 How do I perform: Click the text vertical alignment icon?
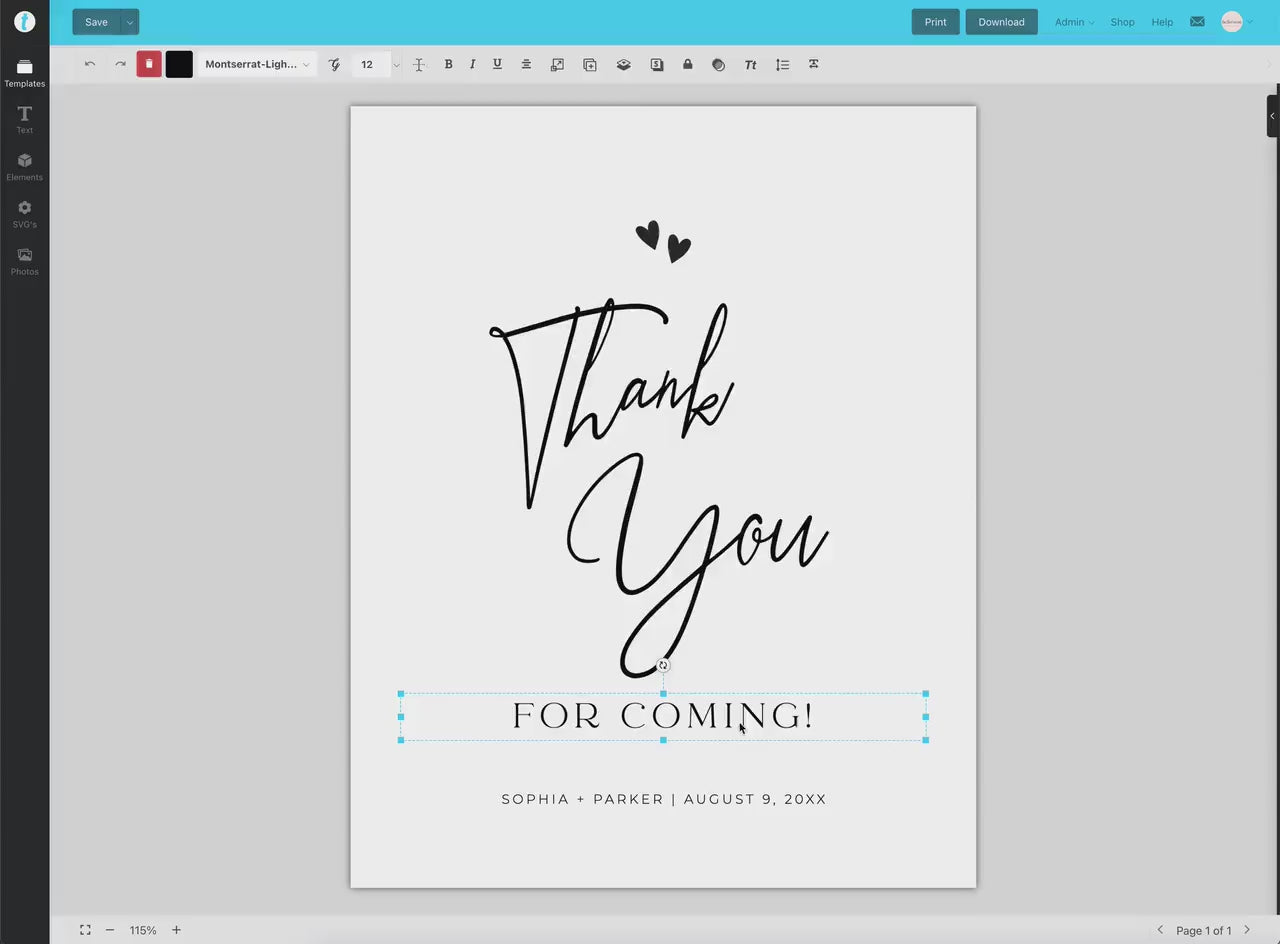[813, 64]
